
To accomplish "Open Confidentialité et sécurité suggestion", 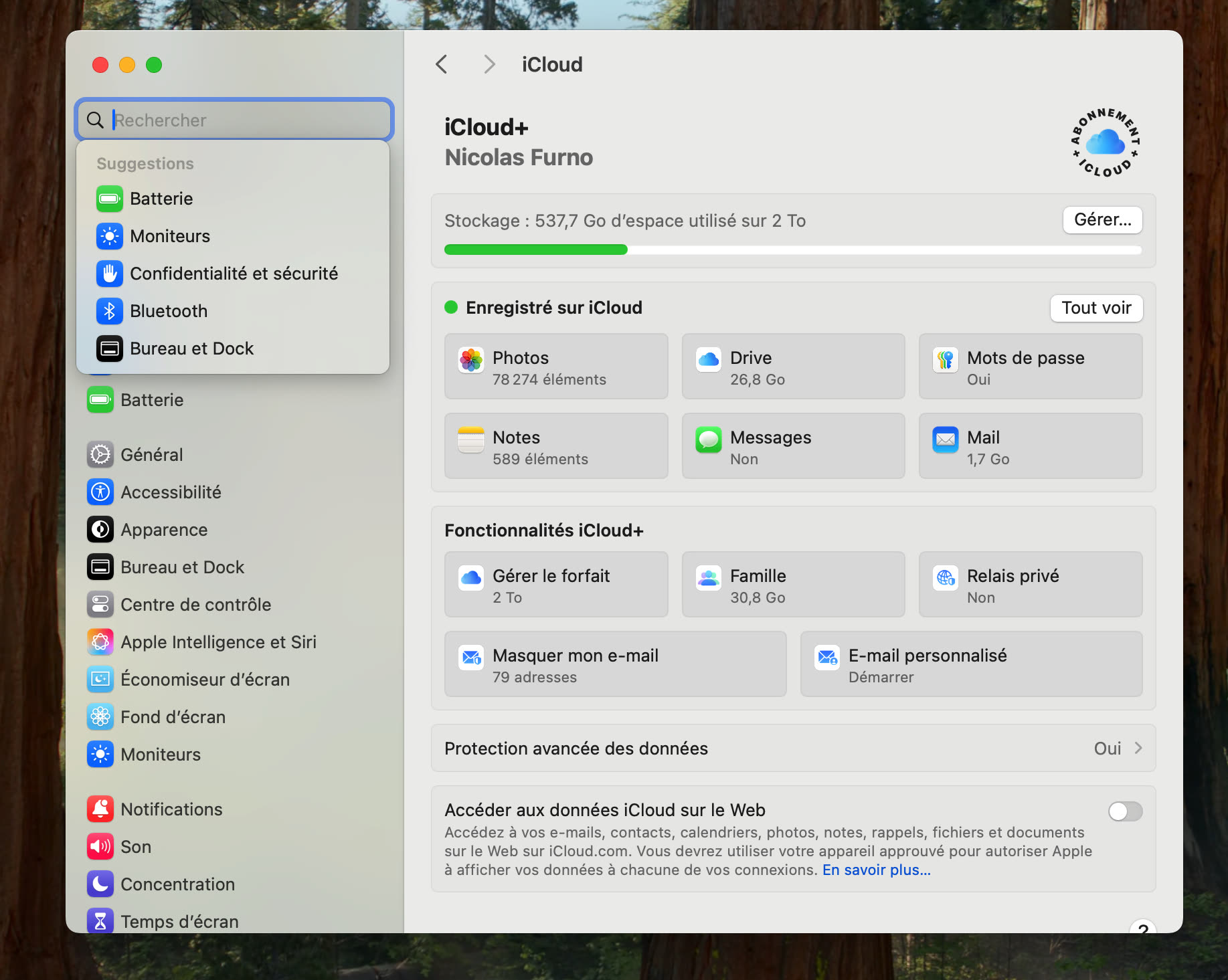I will pos(234,273).
